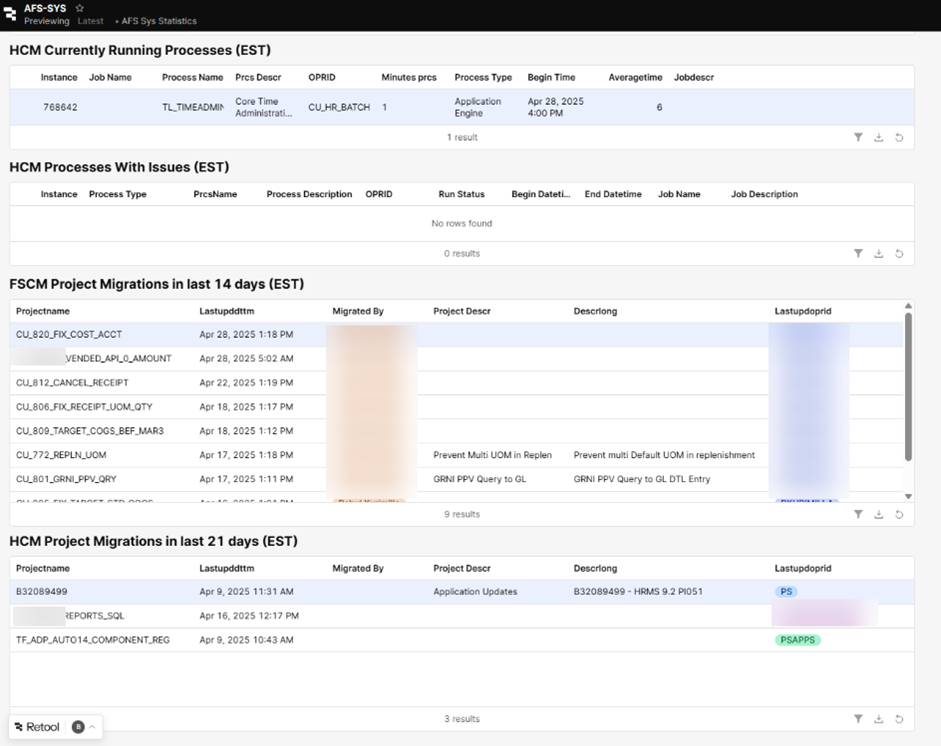Click the PS tag in Lastupdoprid column

point(786,592)
